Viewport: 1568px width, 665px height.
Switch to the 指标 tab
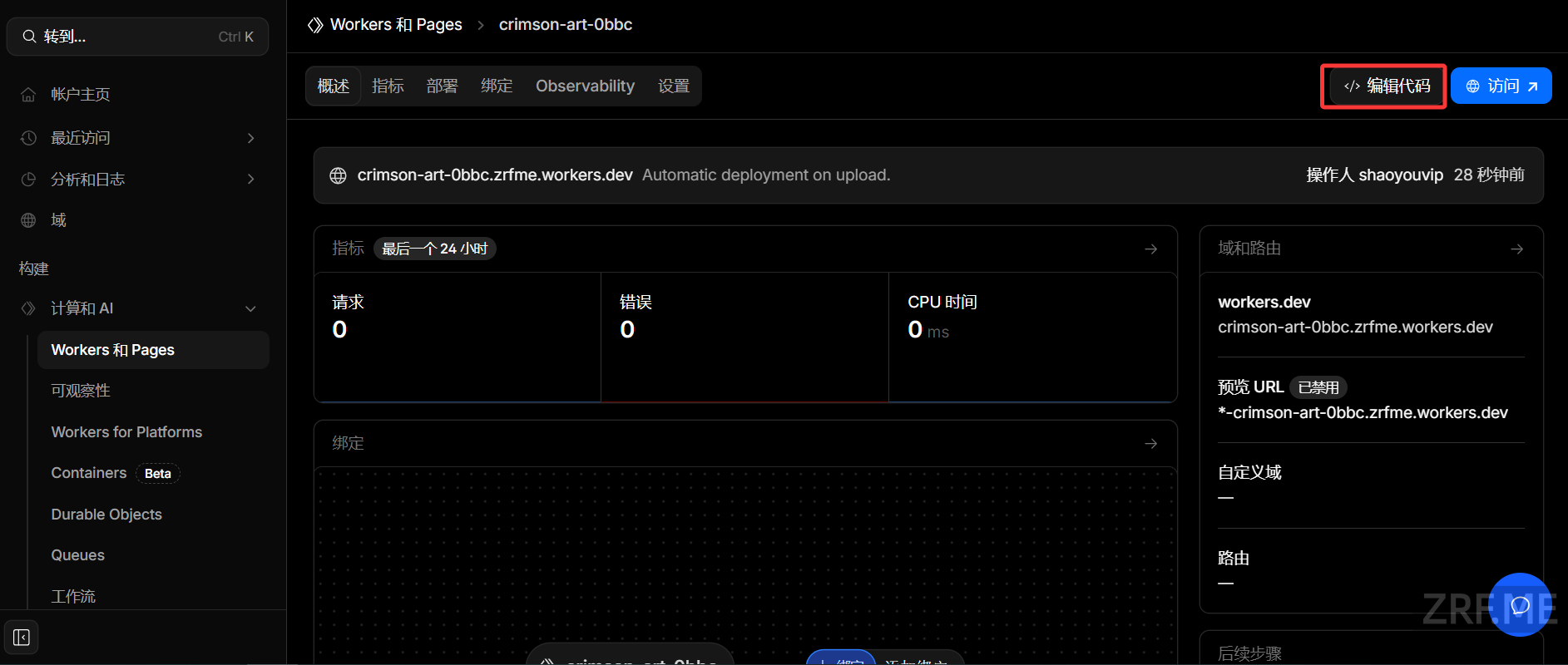point(388,86)
